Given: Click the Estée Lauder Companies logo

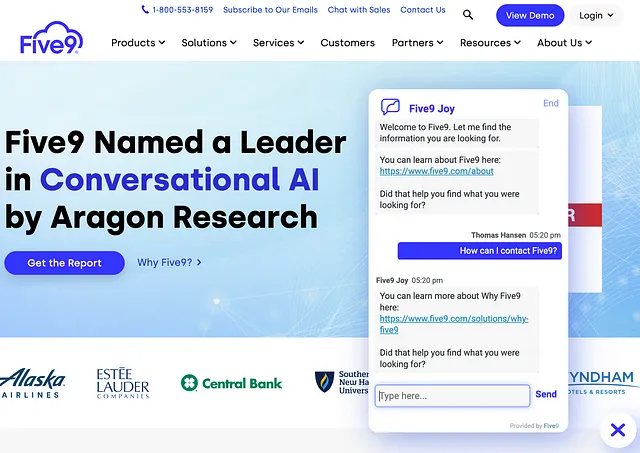Looking at the screenshot, I should 123,383.
